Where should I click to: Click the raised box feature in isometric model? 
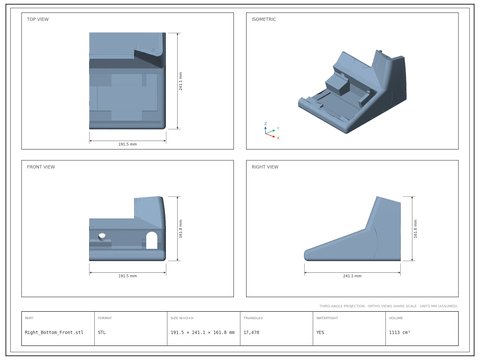337,84
